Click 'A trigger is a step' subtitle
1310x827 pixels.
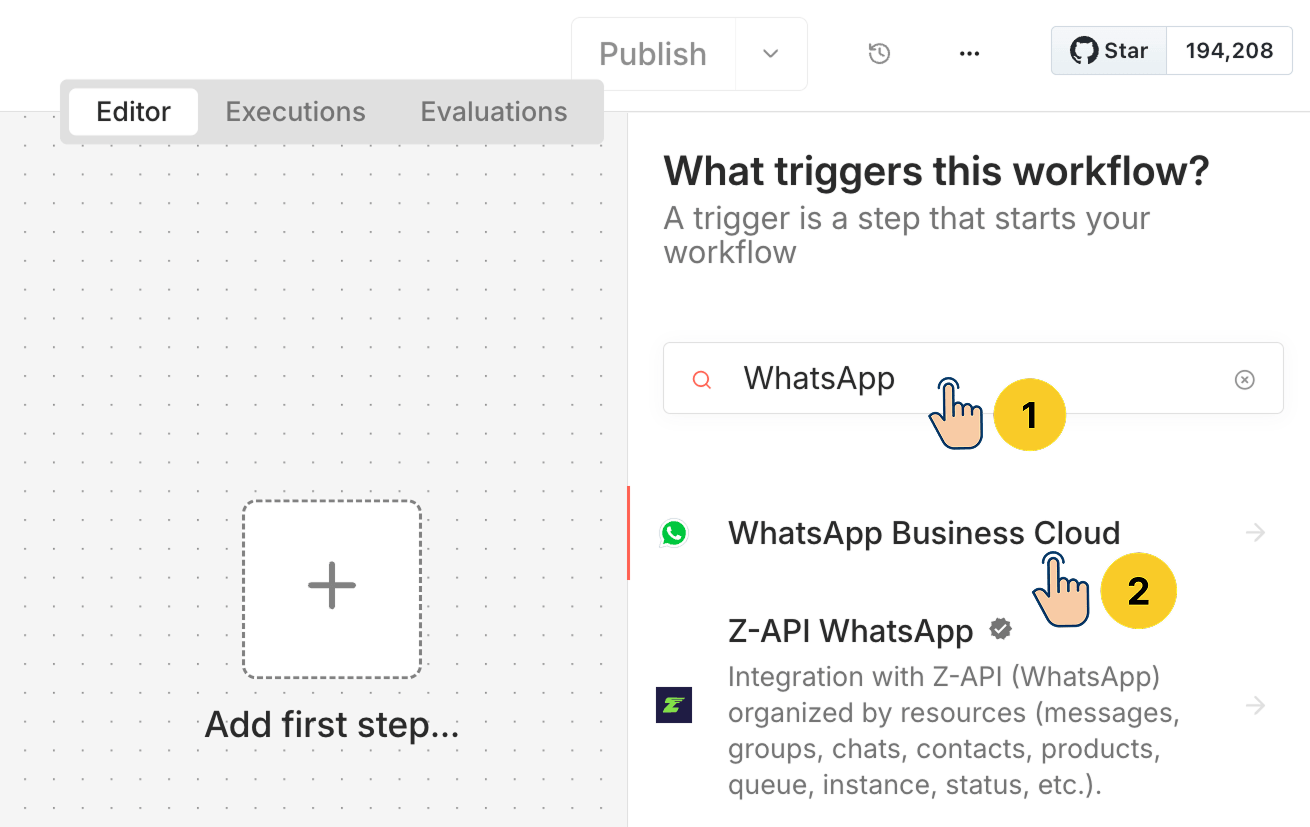(906, 235)
